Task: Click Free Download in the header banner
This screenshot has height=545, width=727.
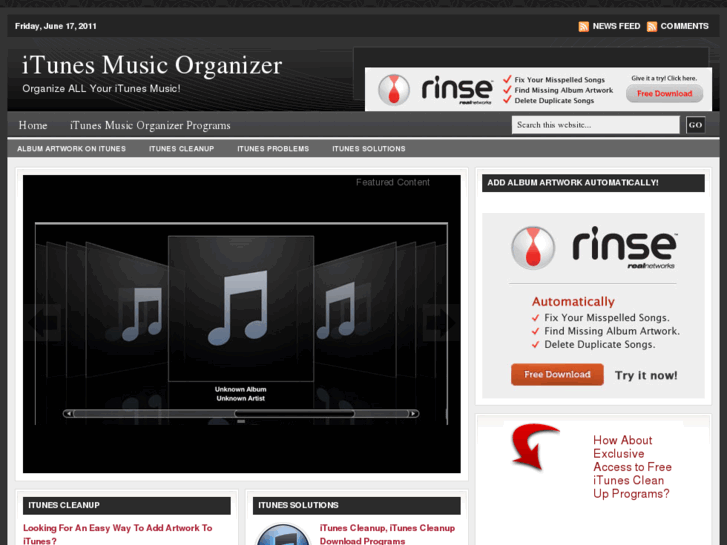Action: pos(664,94)
